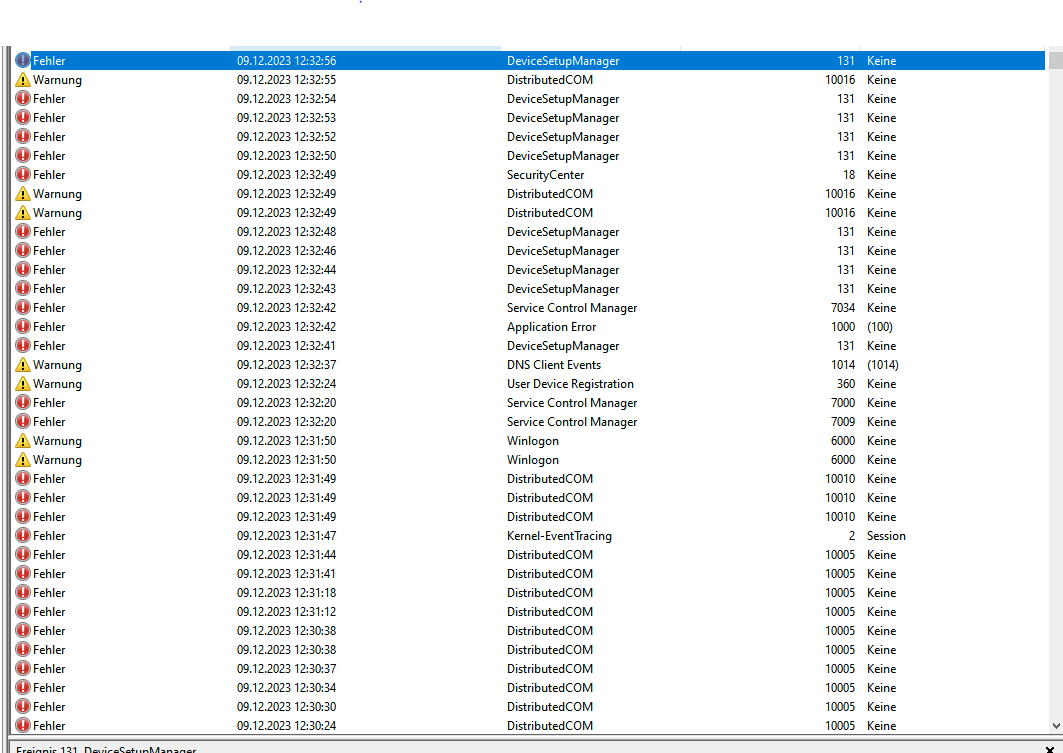This screenshot has height=753, width=1063.
Task: Click event ID 360 cell
Action: [x=845, y=383]
